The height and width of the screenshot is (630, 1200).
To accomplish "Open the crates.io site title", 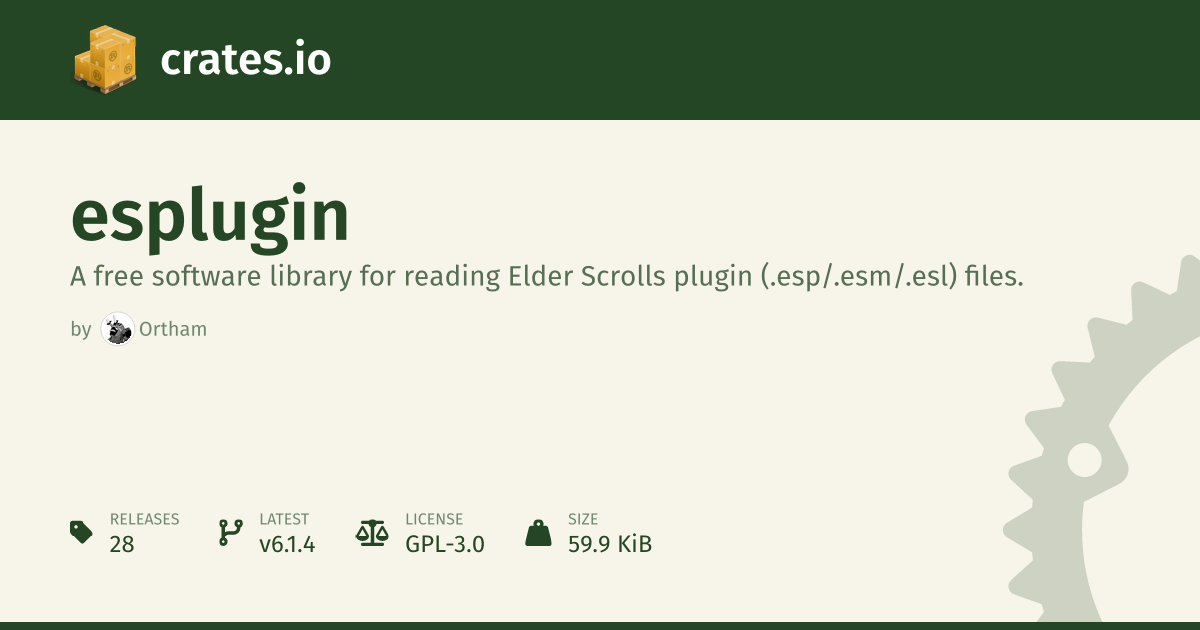I will [245, 60].
